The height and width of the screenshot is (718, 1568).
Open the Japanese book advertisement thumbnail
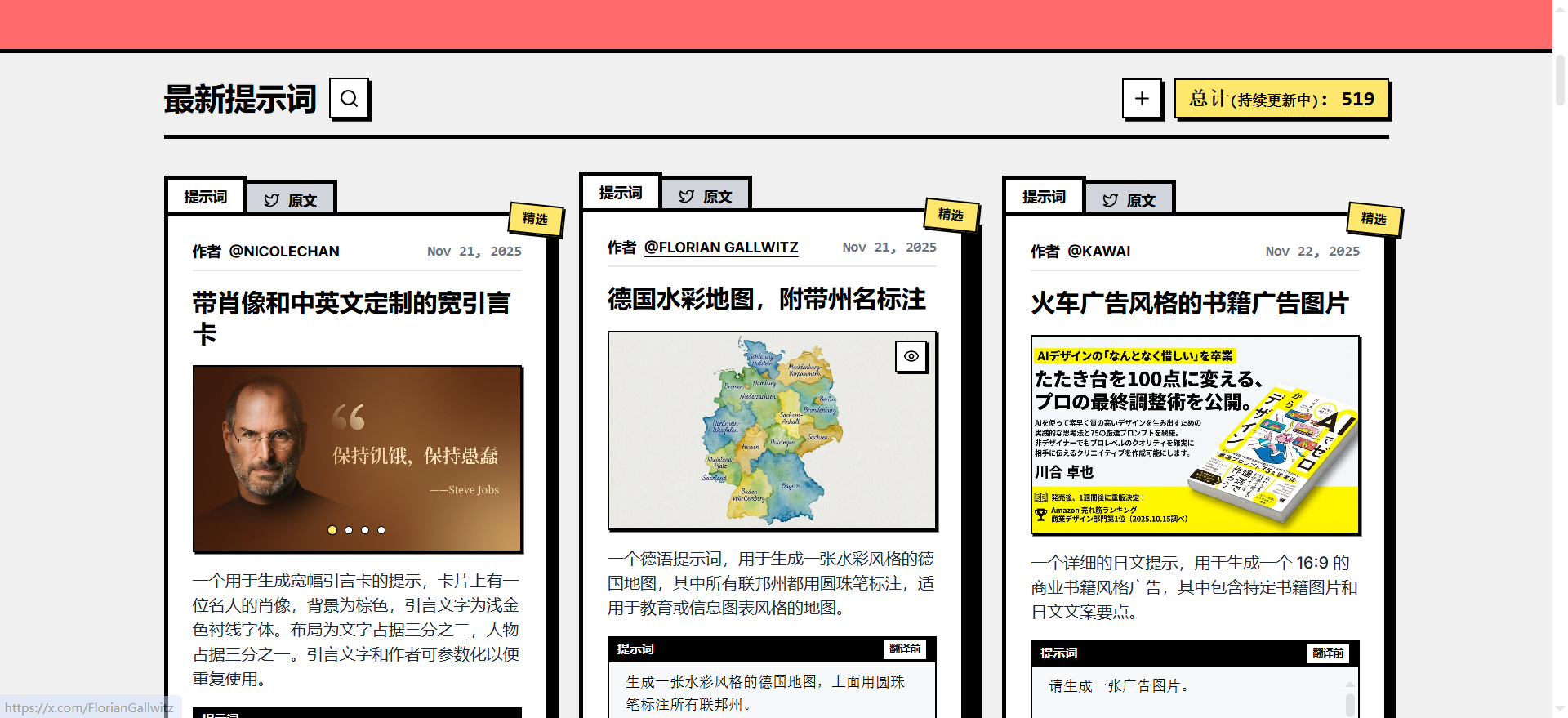tap(1195, 435)
